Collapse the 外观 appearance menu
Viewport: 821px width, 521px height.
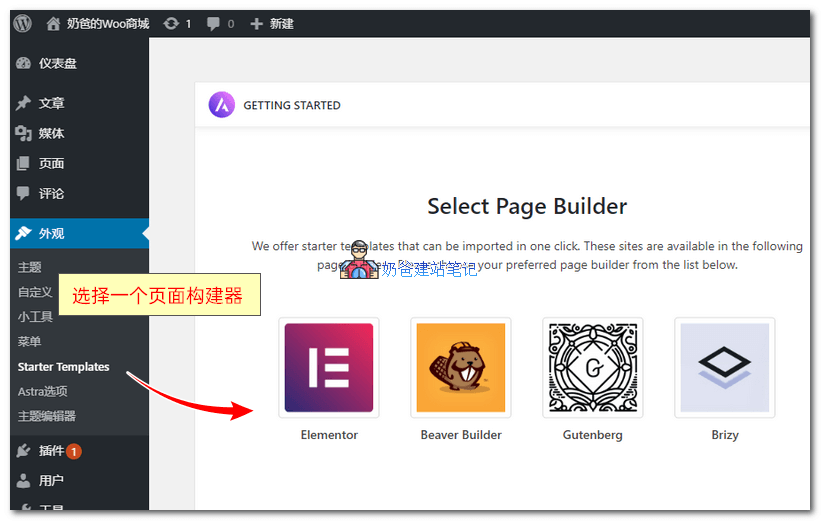click(x=51, y=233)
